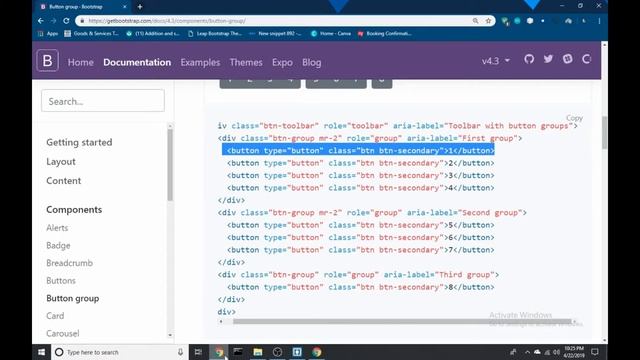
Task: Open File Explorer from taskbar
Action: 258,352
